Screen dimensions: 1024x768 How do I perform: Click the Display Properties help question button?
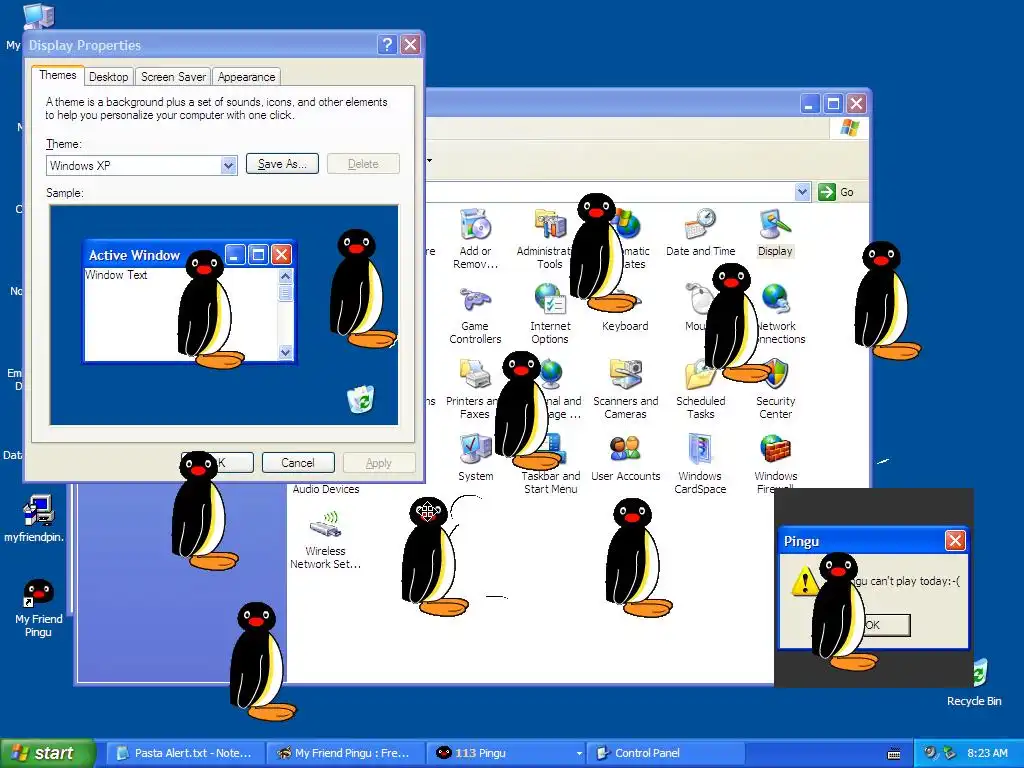pos(387,44)
